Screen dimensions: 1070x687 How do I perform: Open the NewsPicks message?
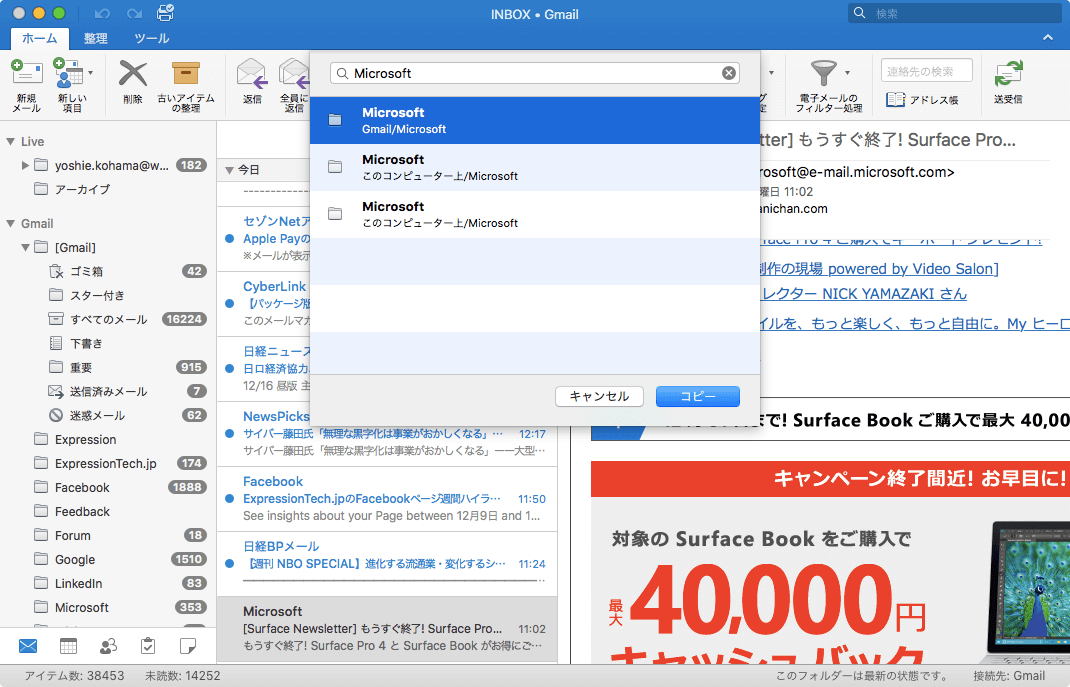point(387,434)
